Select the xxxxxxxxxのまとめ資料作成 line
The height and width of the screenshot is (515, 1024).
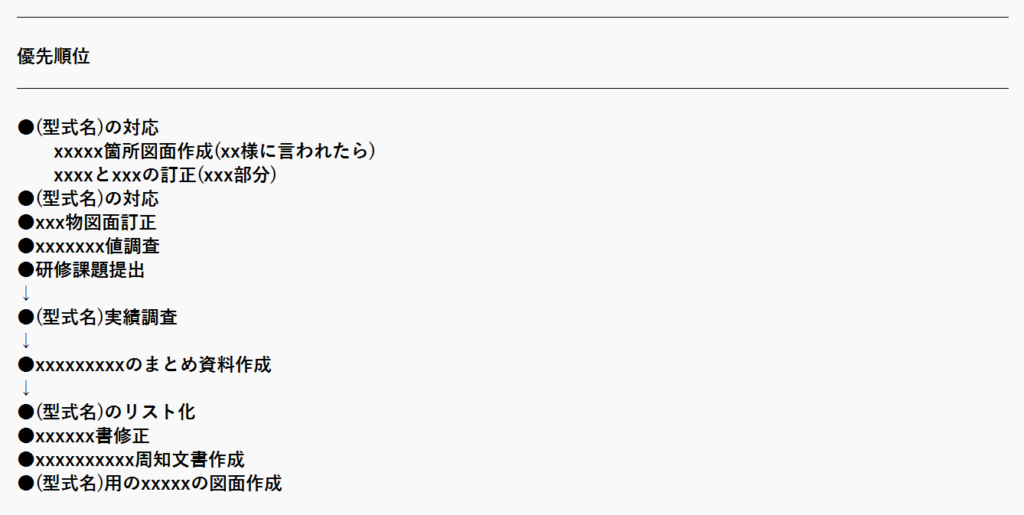[x=144, y=364]
